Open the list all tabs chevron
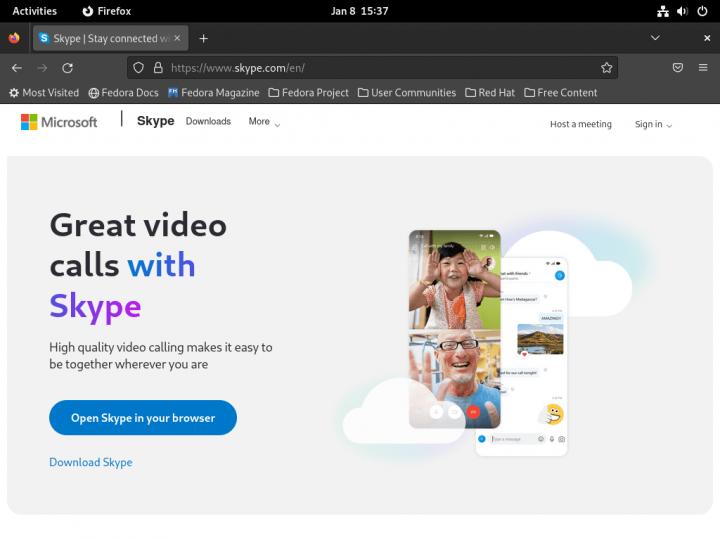This screenshot has width=720, height=540. pyautogui.click(x=655, y=38)
